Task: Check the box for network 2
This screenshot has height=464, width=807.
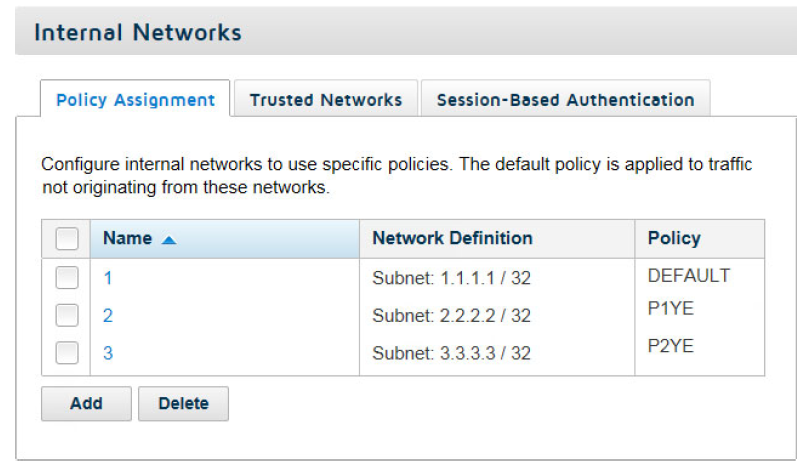Action: point(67,315)
